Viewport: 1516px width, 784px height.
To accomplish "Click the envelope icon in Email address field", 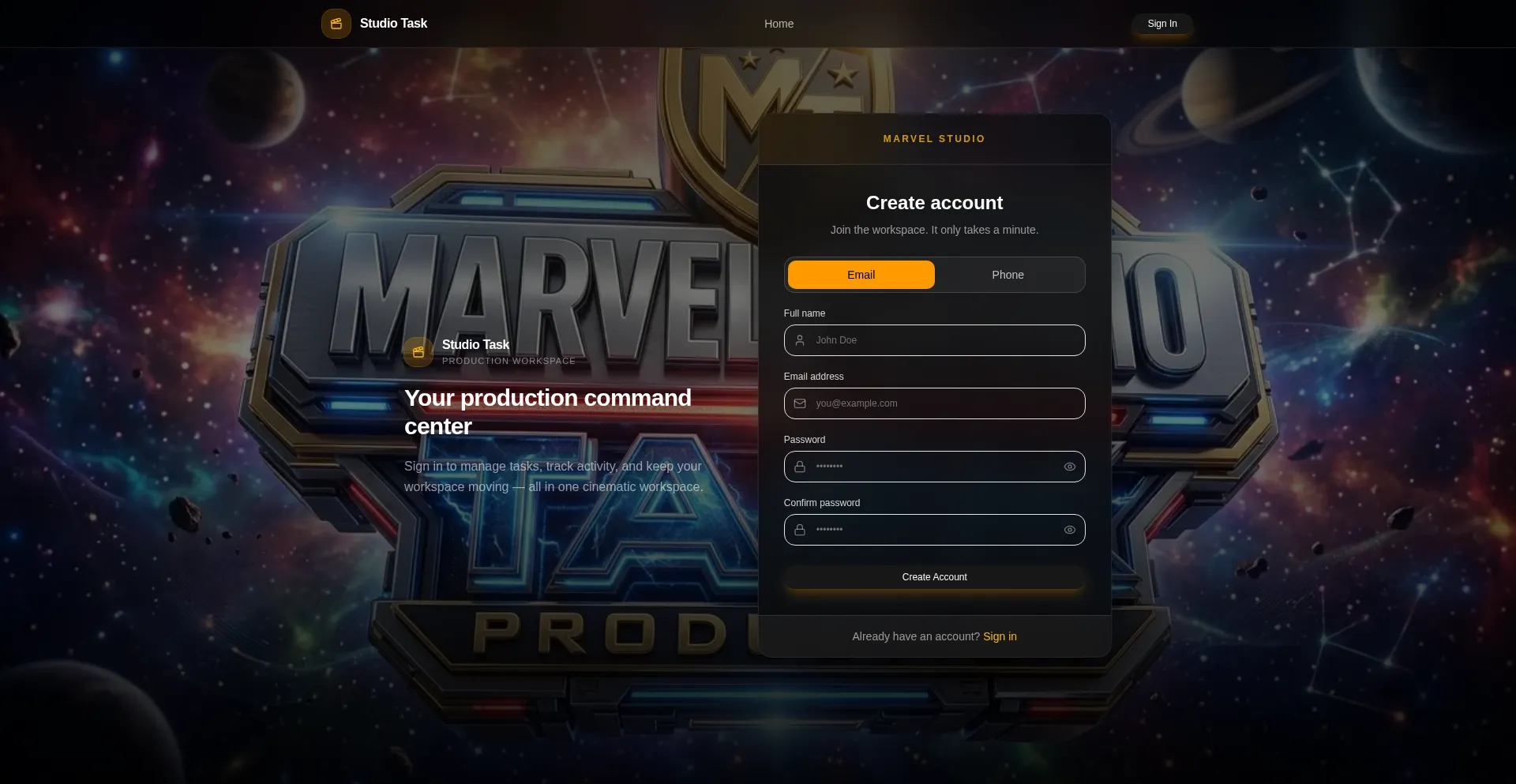I will pos(800,403).
